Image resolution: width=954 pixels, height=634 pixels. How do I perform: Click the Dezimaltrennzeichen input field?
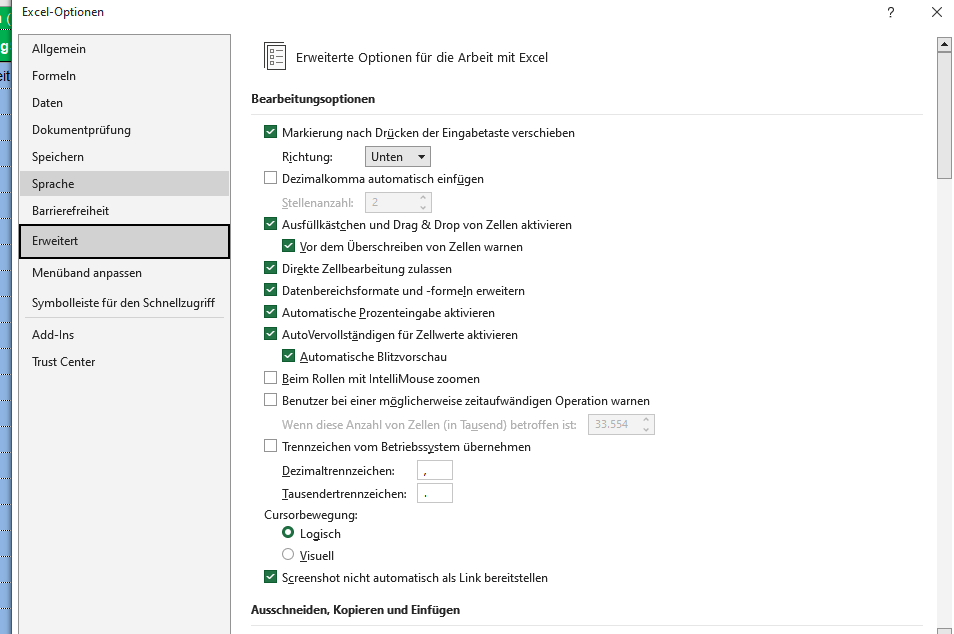point(434,470)
